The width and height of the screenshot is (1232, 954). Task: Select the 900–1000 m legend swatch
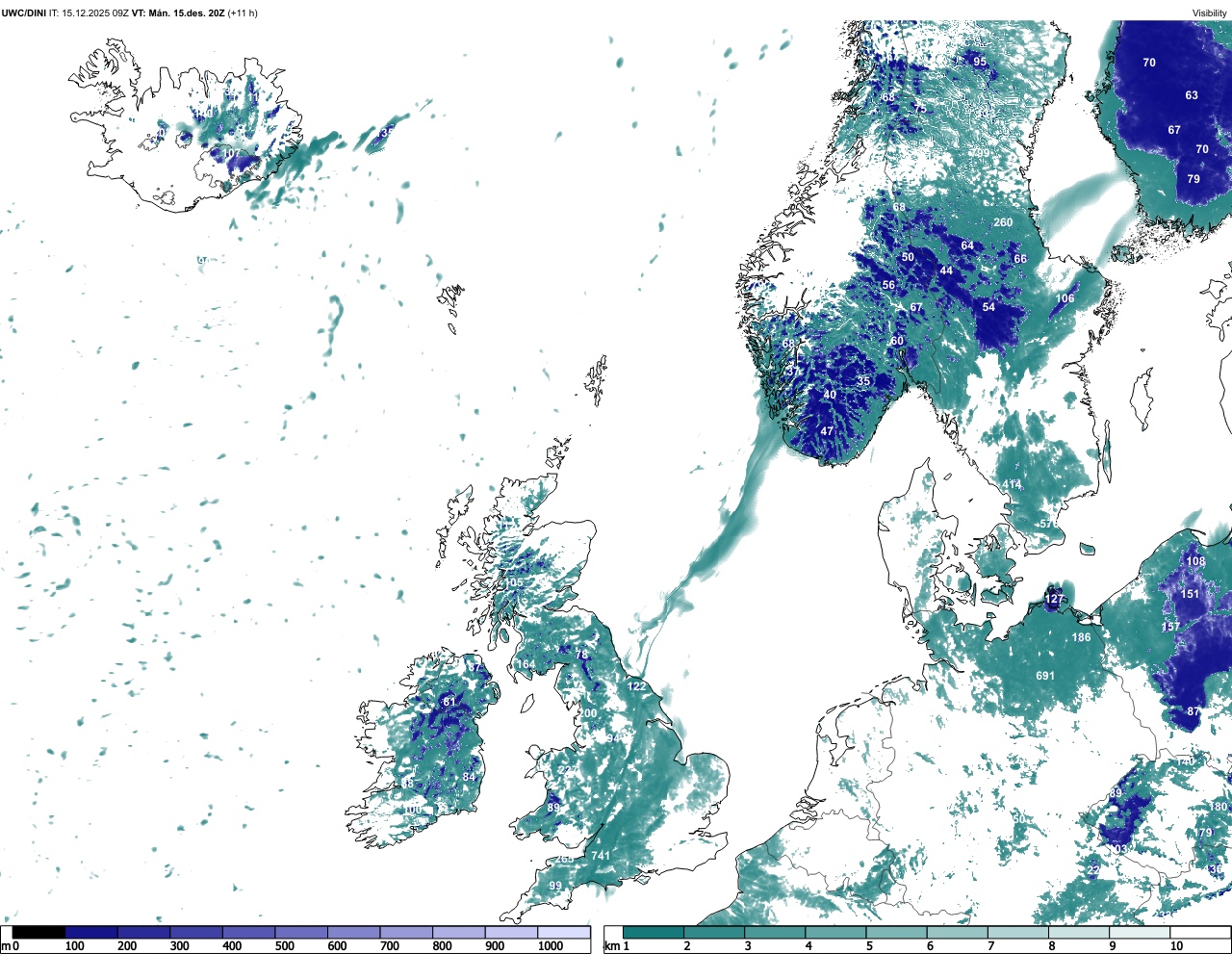[x=511, y=932]
